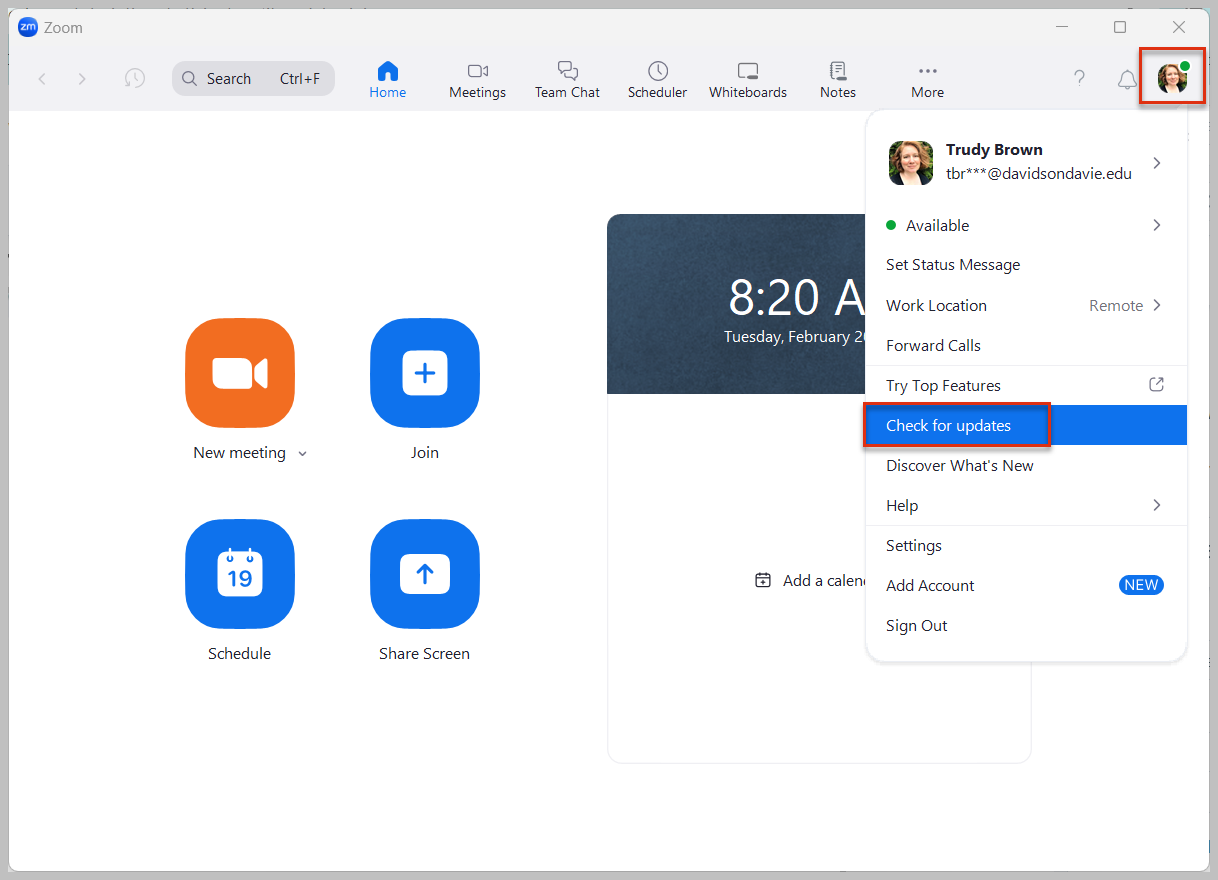Image resolution: width=1218 pixels, height=880 pixels.
Task: Click the Share Screen arrow icon
Action: 425,574
